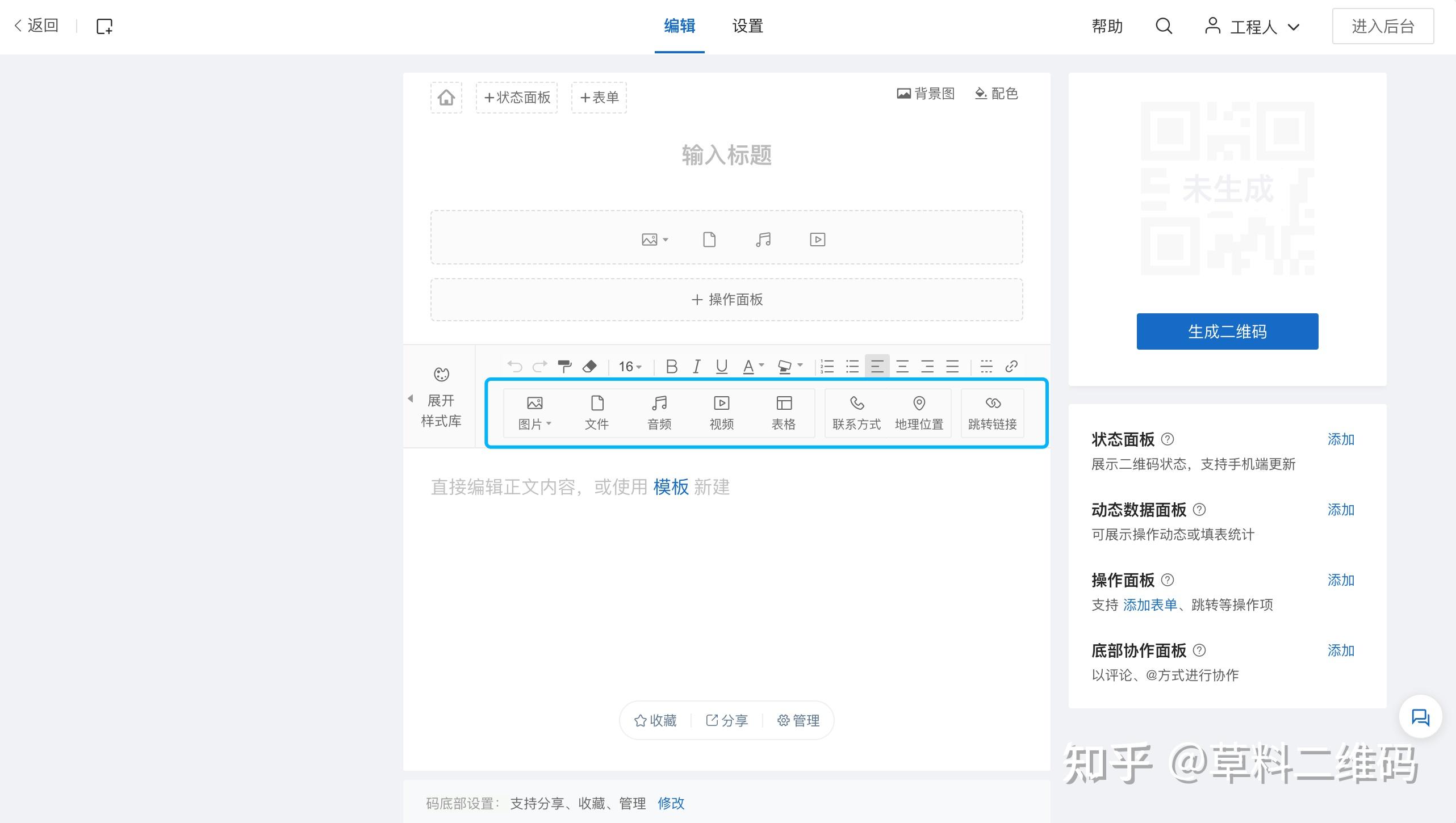Switch to the 设置 tab
The width and height of the screenshot is (1456, 823).
pos(747,26)
